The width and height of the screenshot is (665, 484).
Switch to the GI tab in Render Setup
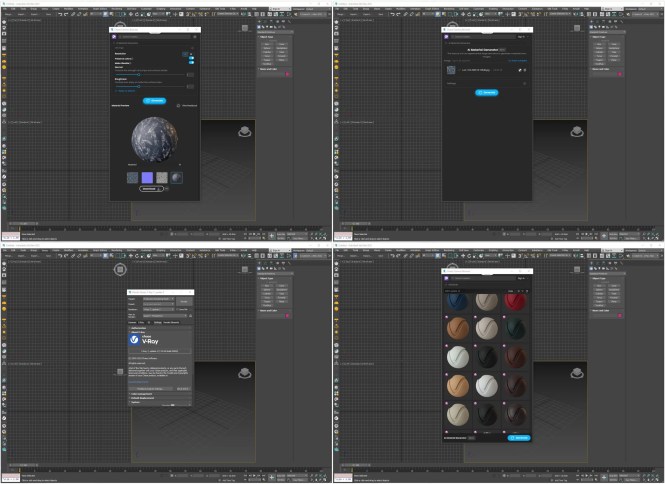148,322
